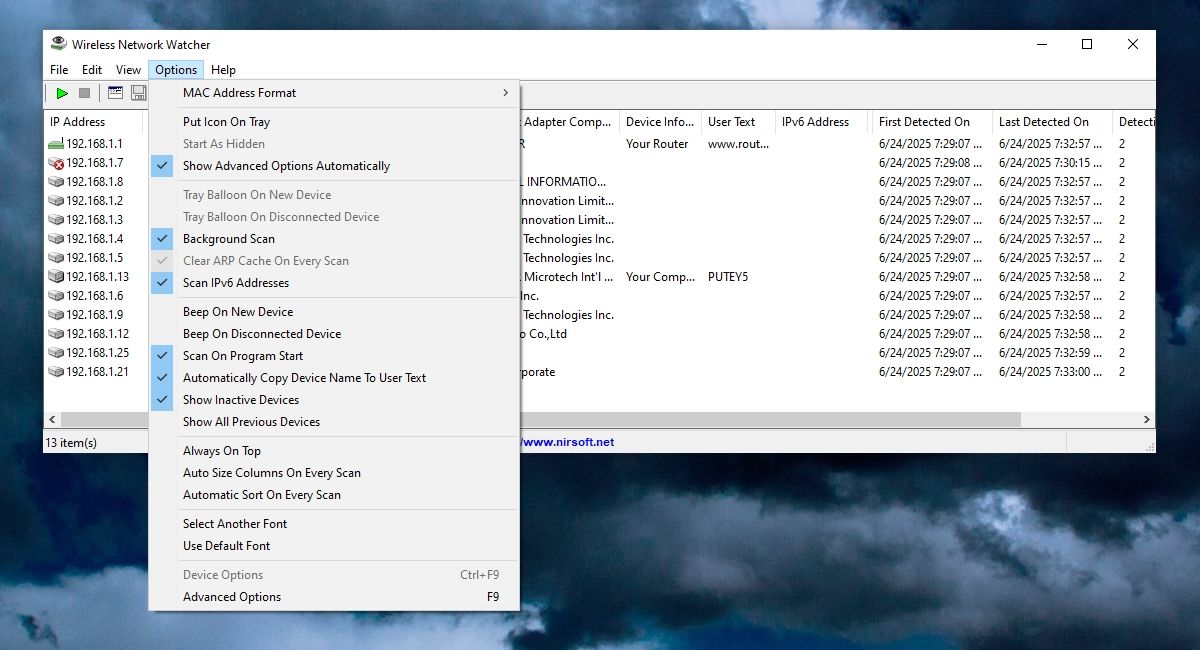Disable Show Advanced Options Automatically
Viewport: 1200px width, 650px height.
(334, 166)
